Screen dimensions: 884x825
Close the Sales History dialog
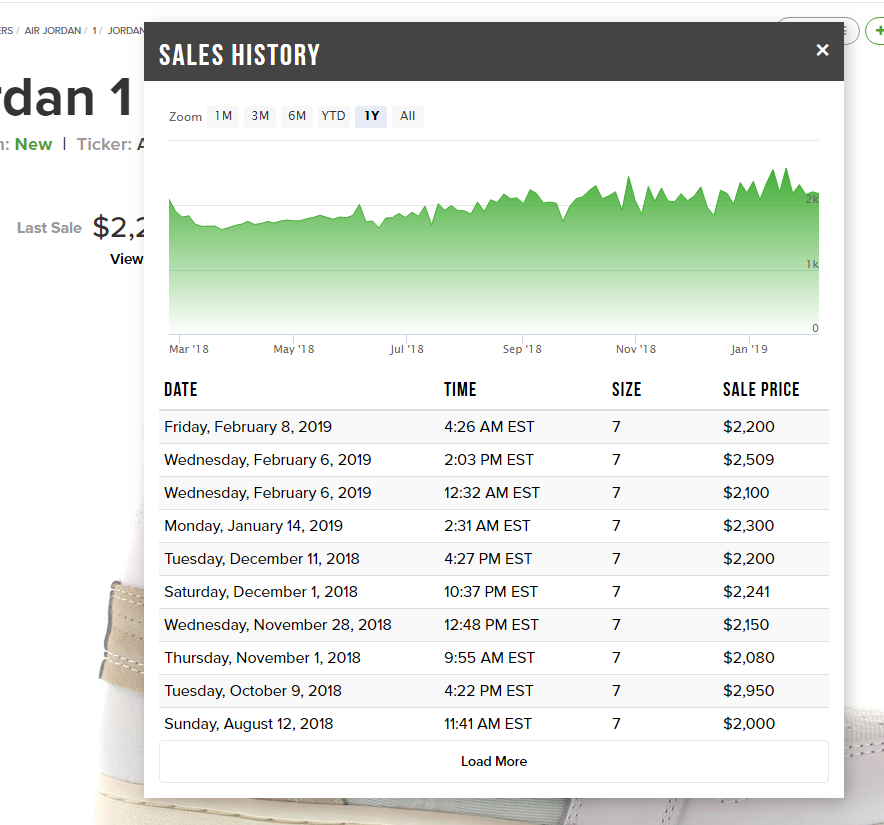tap(822, 50)
